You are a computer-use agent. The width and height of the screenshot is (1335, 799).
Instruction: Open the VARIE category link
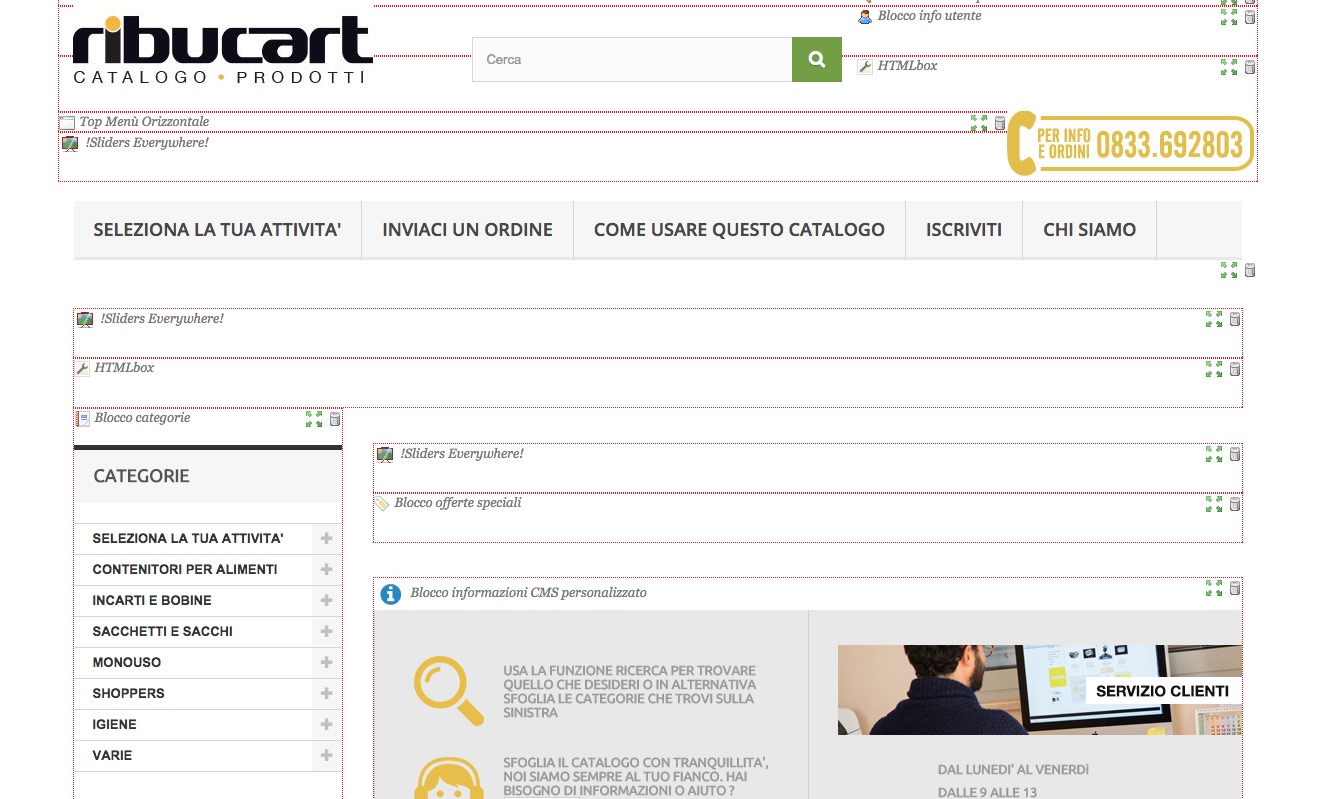point(112,756)
